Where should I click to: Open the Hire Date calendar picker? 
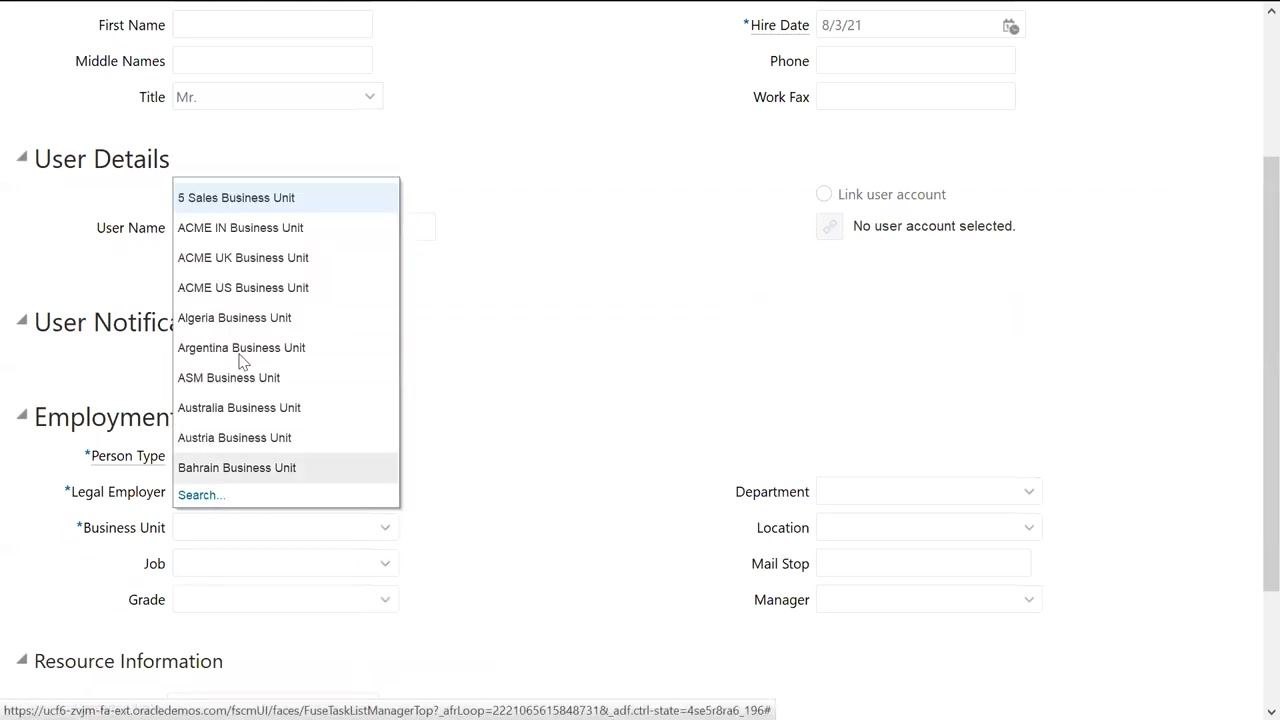(x=1010, y=26)
